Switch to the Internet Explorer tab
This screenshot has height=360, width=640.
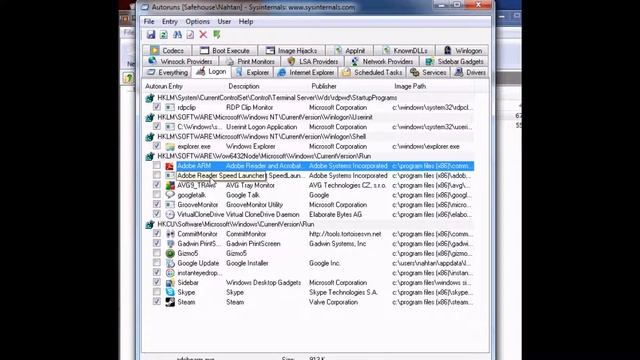pyautogui.click(x=306, y=73)
